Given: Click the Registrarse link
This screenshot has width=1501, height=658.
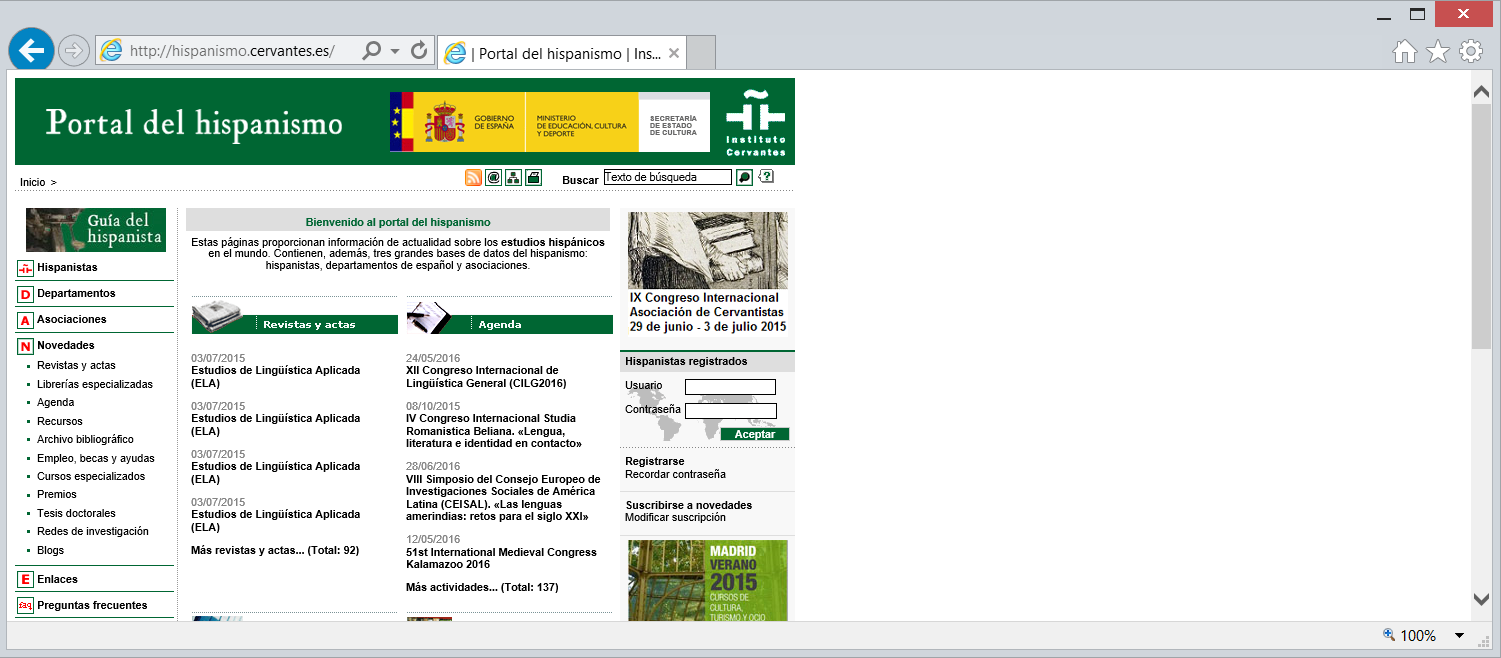Looking at the screenshot, I should 654,461.
